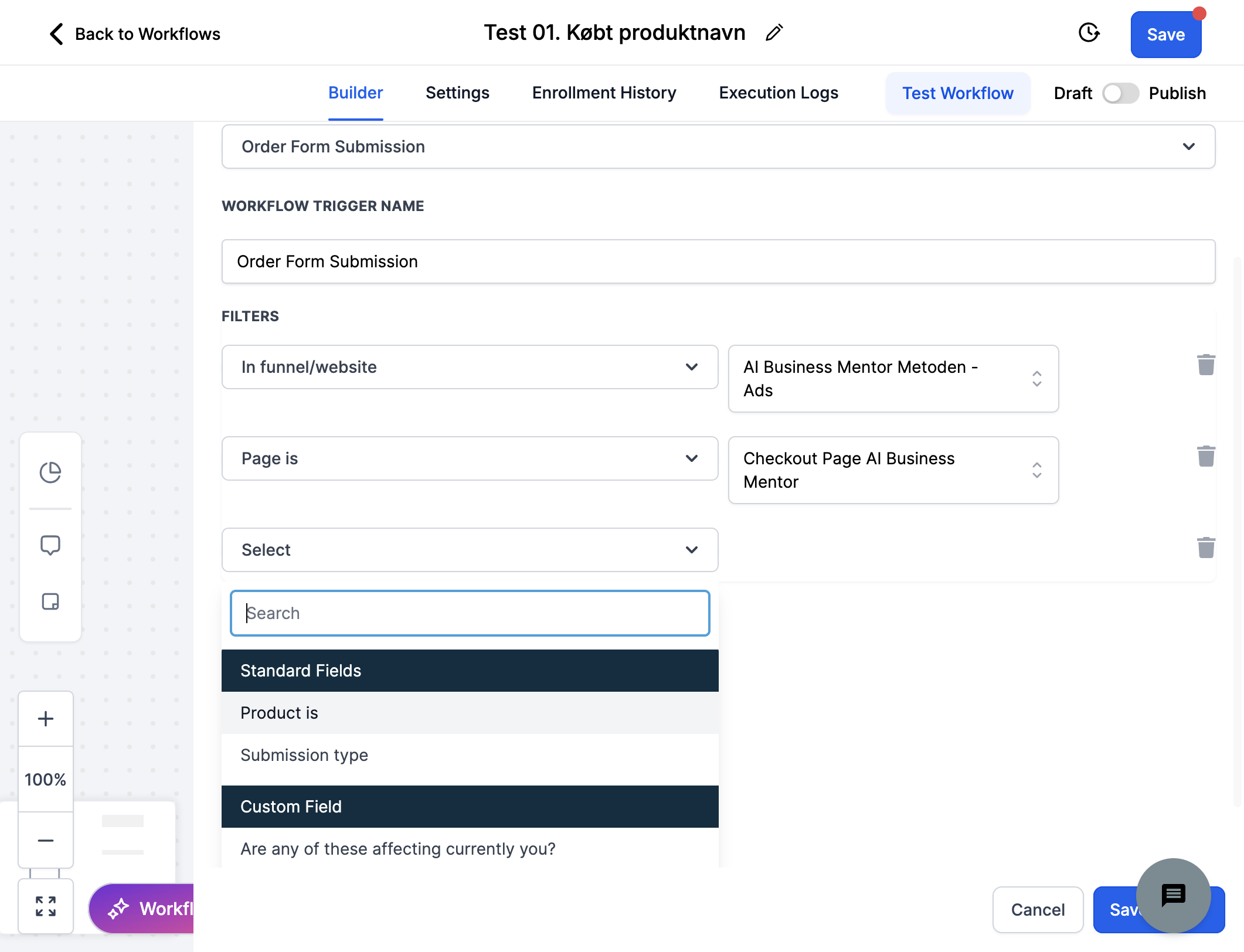Click the fit-to-screen expand icon
Viewport: 1244px width, 952px height.
46,906
